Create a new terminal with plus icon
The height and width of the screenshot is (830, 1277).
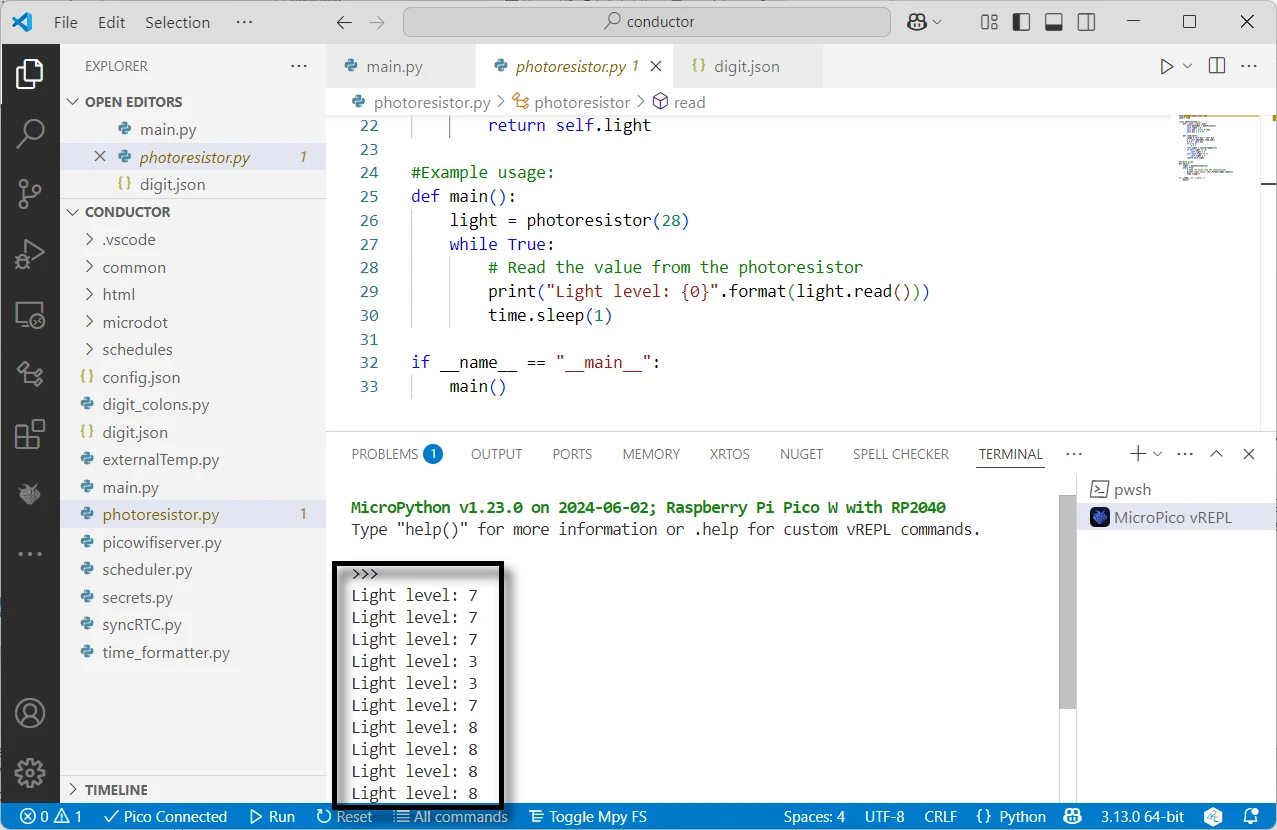1138,453
